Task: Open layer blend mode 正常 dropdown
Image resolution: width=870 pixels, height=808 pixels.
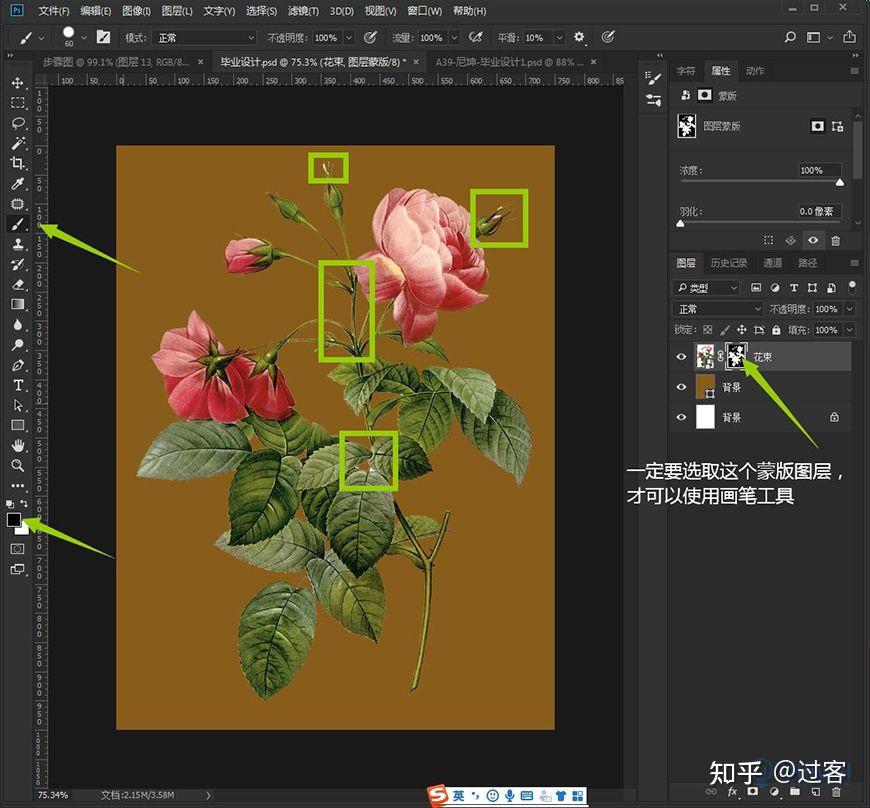Action: pyautogui.click(x=718, y=309)
